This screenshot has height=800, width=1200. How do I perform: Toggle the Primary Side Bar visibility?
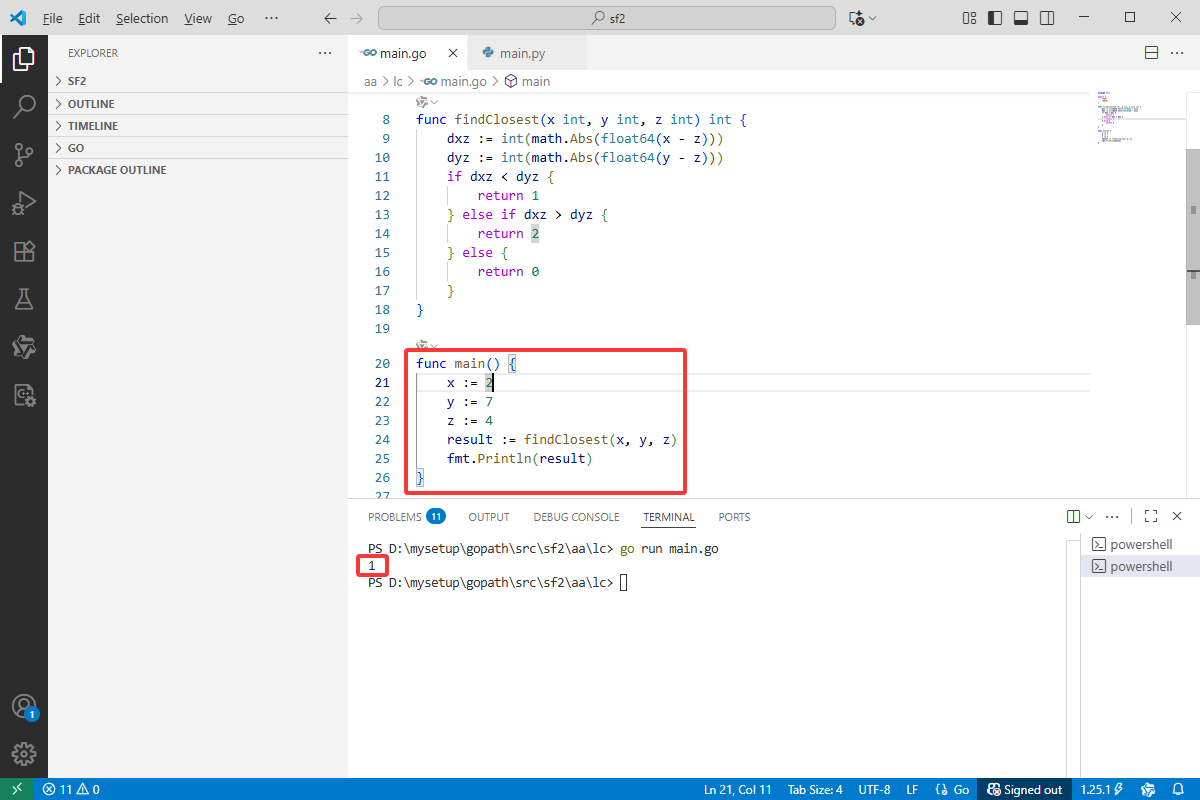point(995,18)
